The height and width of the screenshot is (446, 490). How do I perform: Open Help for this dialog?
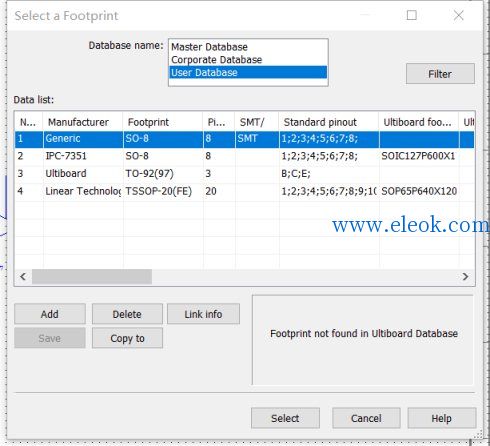pyautogui.click(x=442, y=418)
